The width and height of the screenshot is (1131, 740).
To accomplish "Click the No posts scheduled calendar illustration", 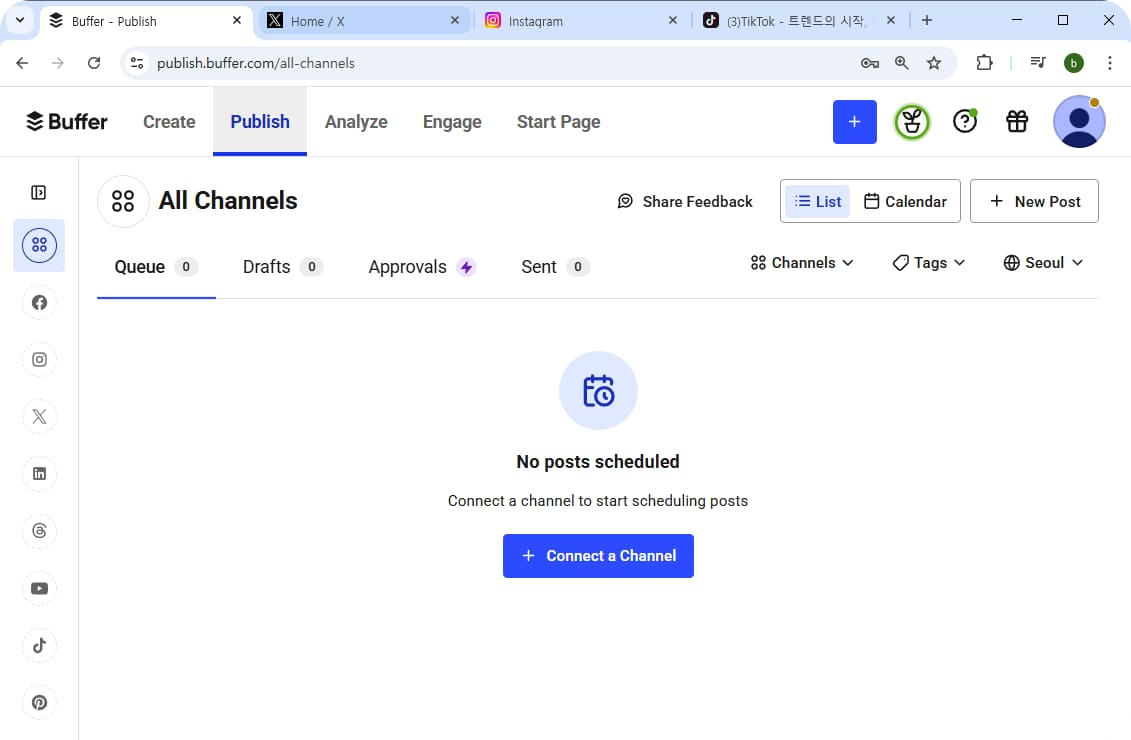I will click(x=598, y=390).
